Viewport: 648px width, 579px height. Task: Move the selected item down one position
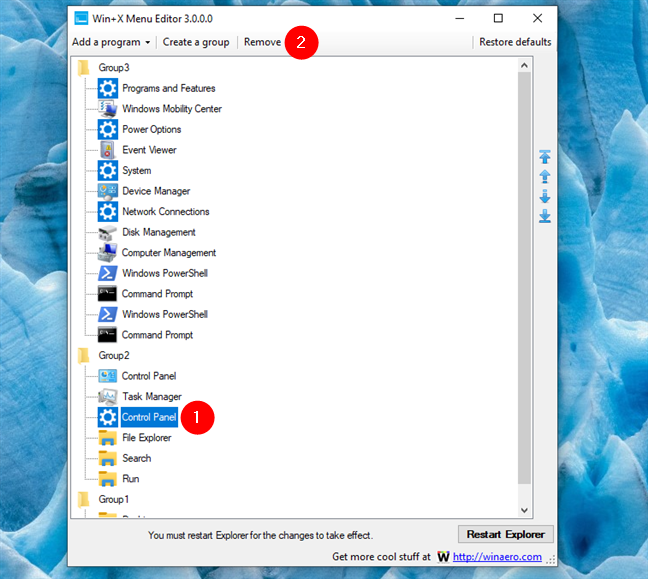coord(545,196)
